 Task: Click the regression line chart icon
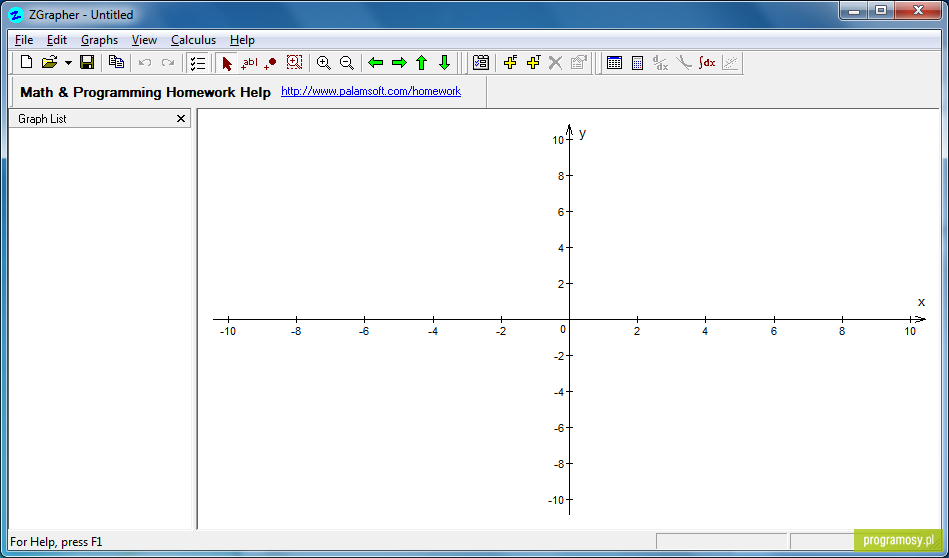click(x=730, y=62)
